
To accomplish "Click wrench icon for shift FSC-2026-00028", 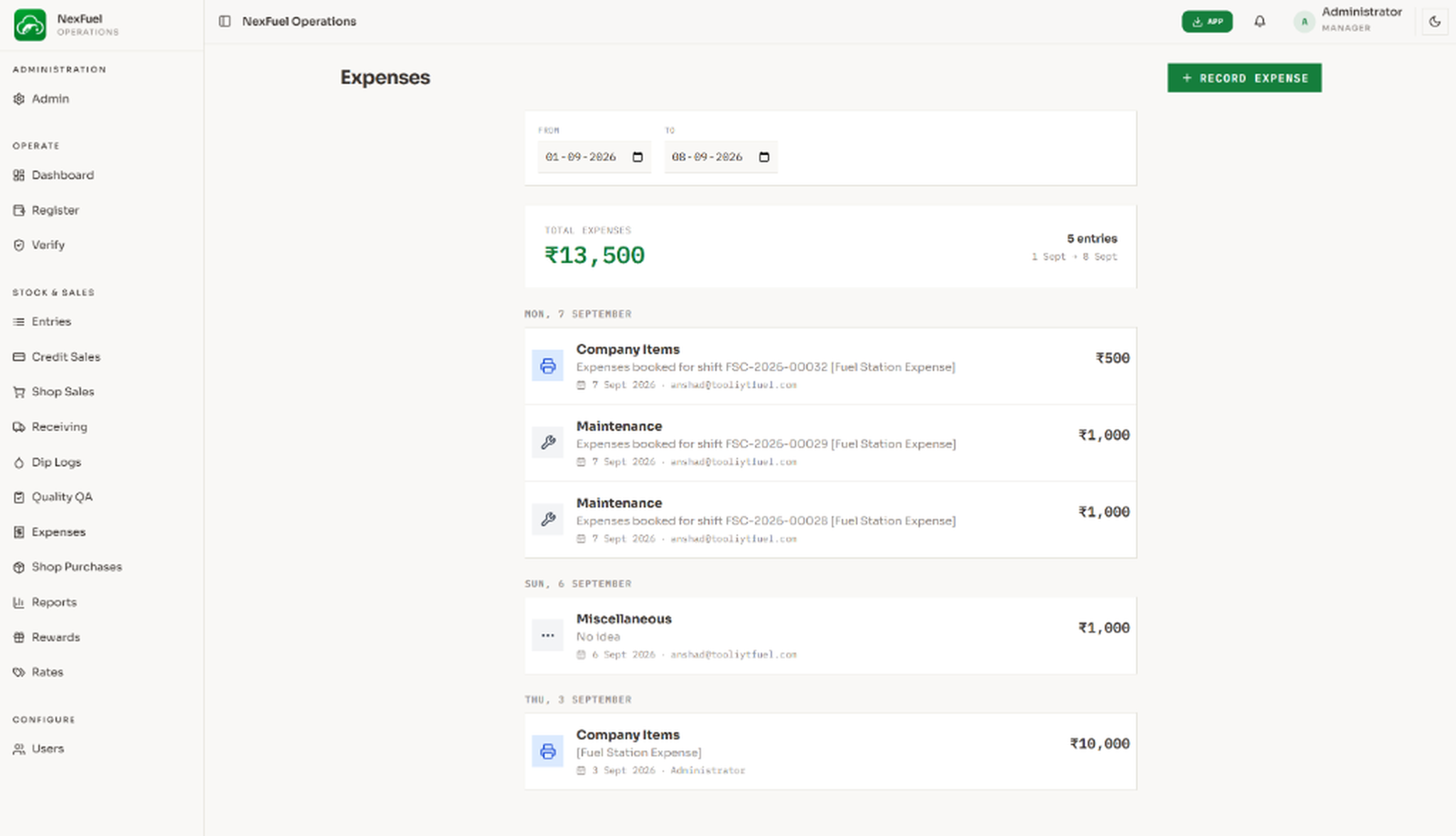I will (x=547, y=520).
